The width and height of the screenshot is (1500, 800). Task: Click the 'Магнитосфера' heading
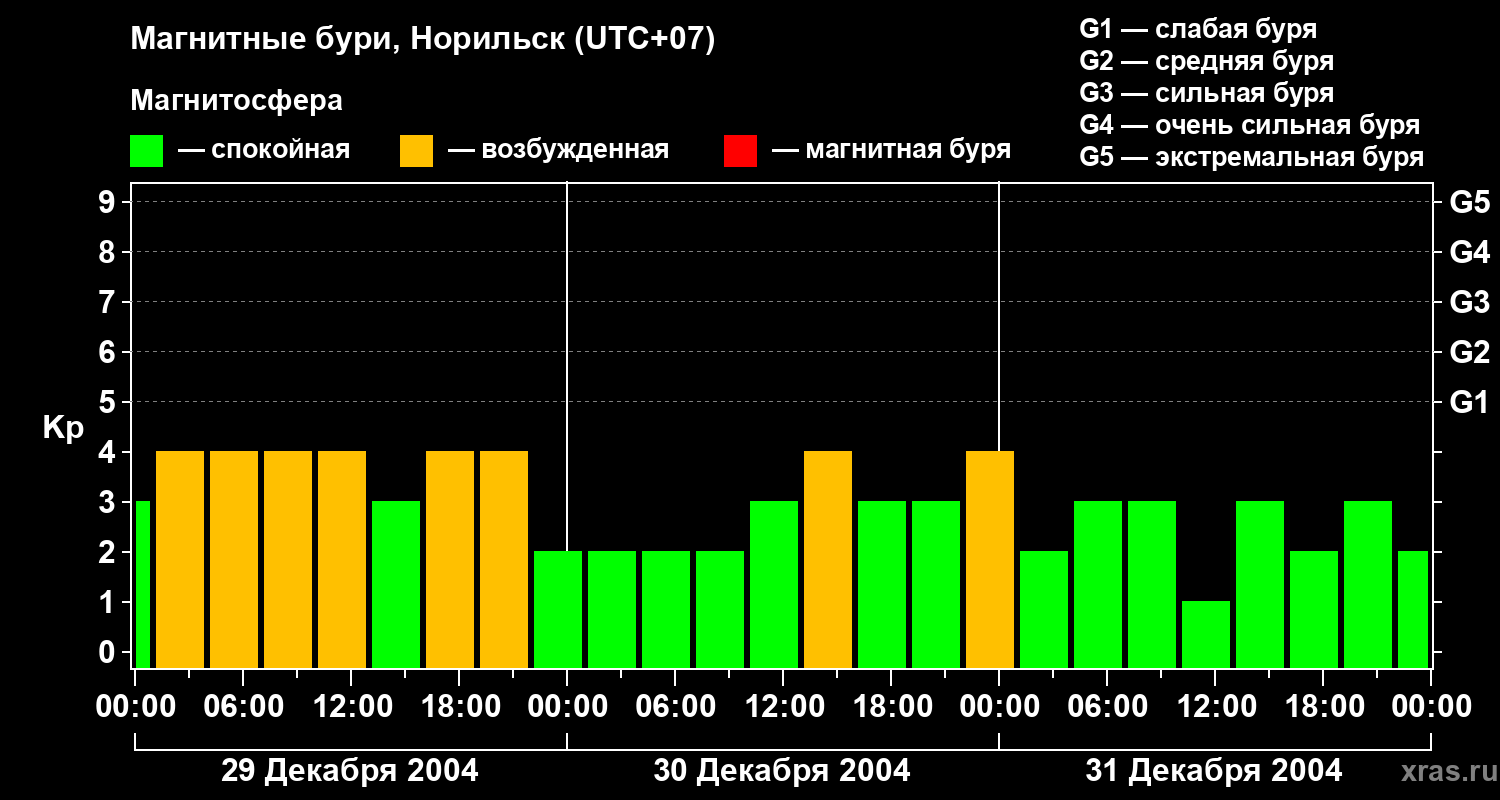236,101
